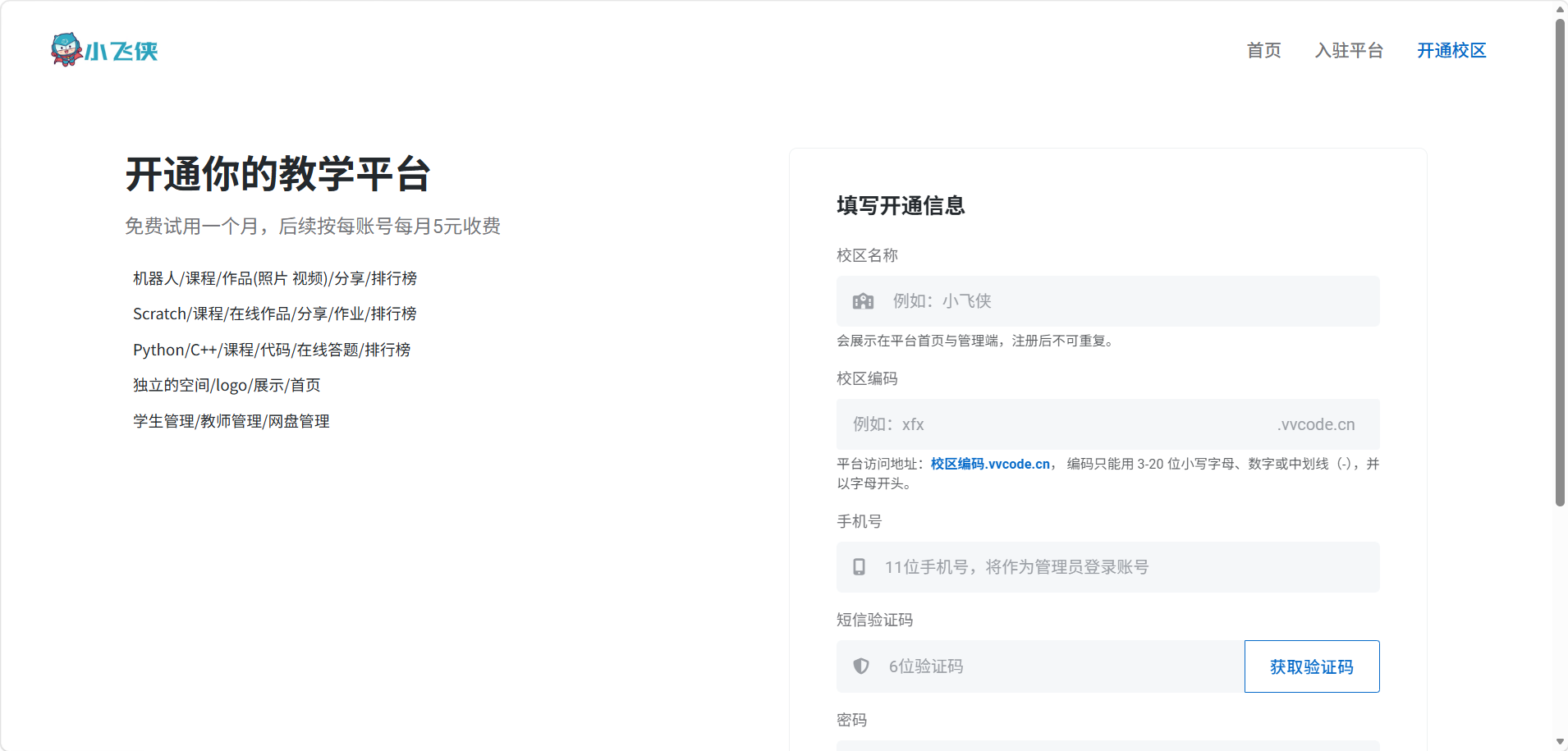Click the page vertical scrollbar thumb

pos(1560,263)
